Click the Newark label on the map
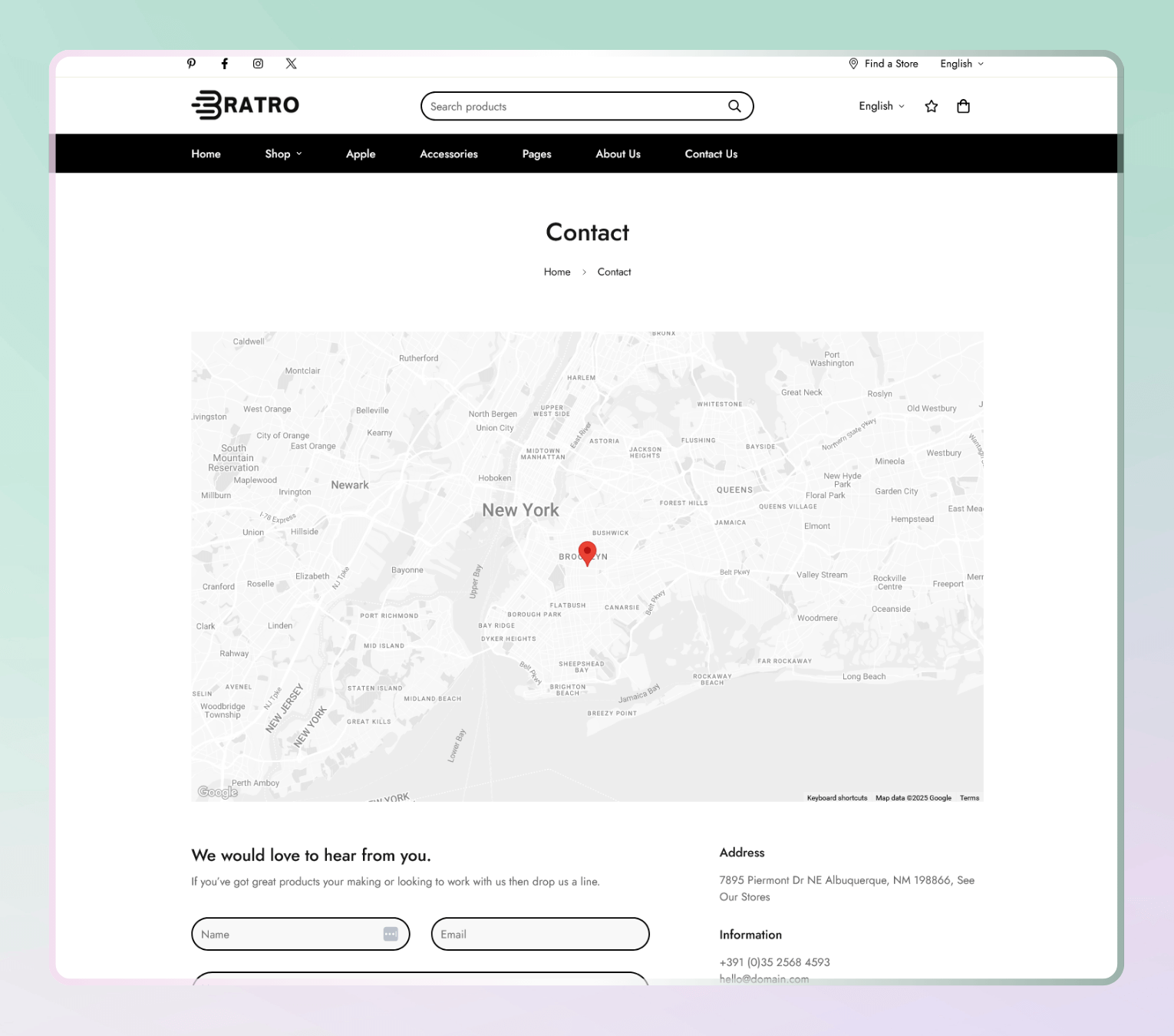The image size is (1174, 1036). 350,485
